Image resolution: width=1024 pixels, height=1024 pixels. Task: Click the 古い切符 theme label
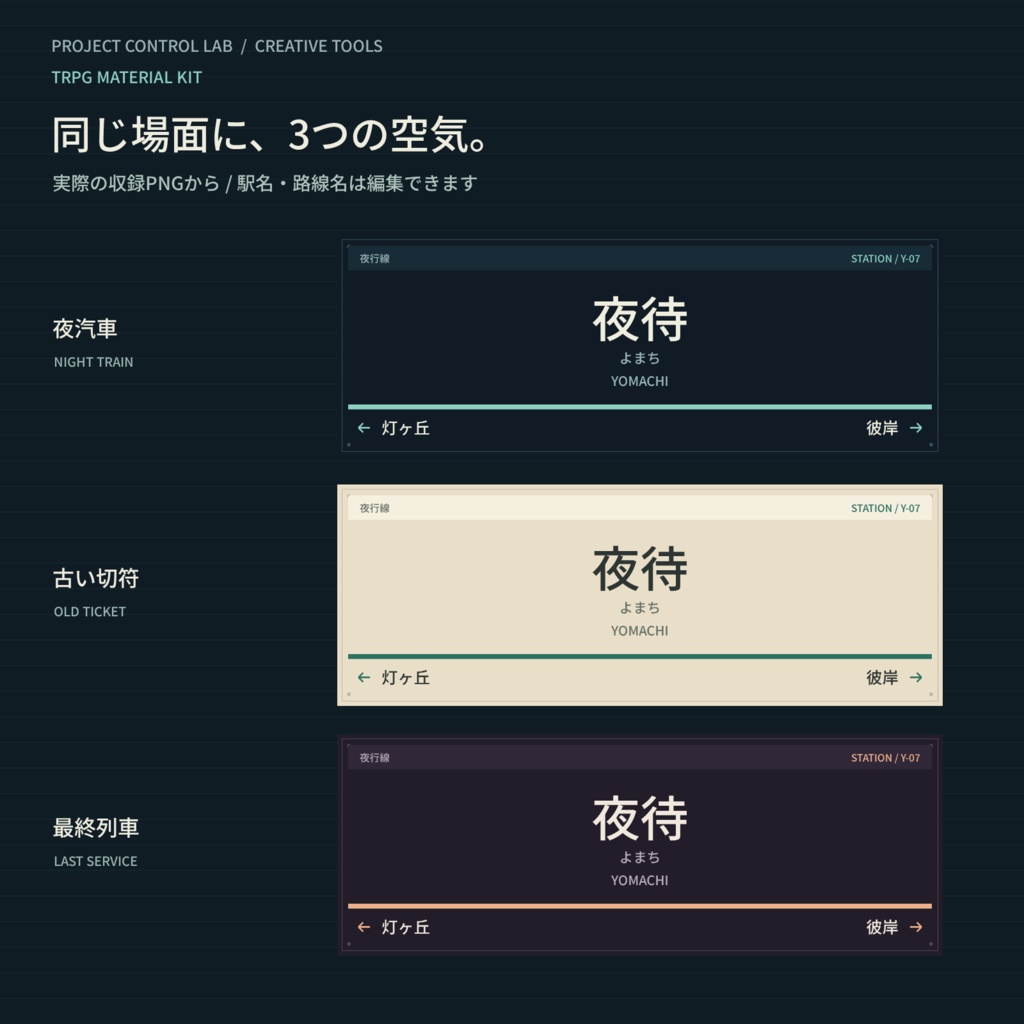96,578
